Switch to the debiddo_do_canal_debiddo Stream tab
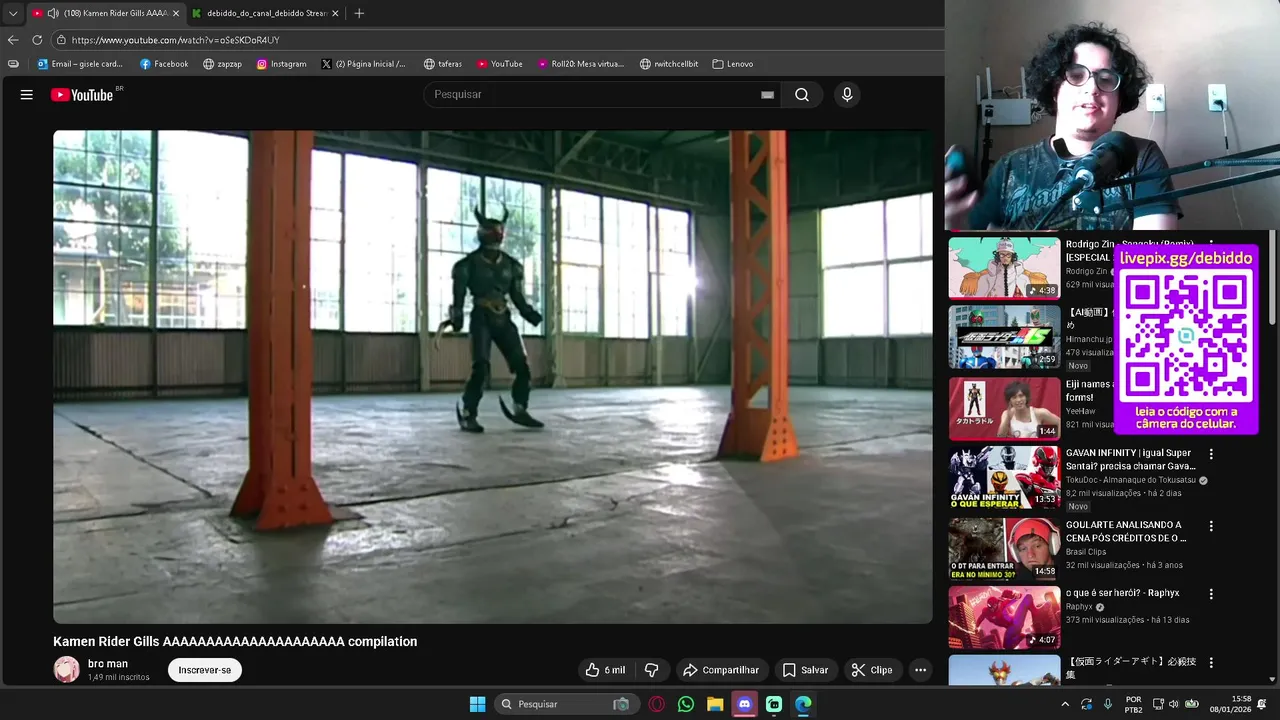Viewport: 1280px width, 720px height. coord(265,13)
